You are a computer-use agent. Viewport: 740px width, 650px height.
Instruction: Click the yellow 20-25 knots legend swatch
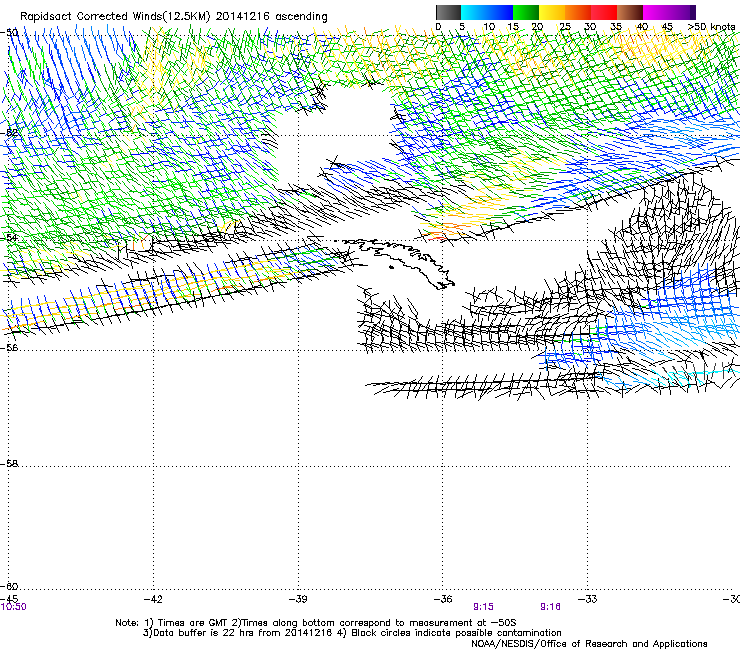click(552, 12)
